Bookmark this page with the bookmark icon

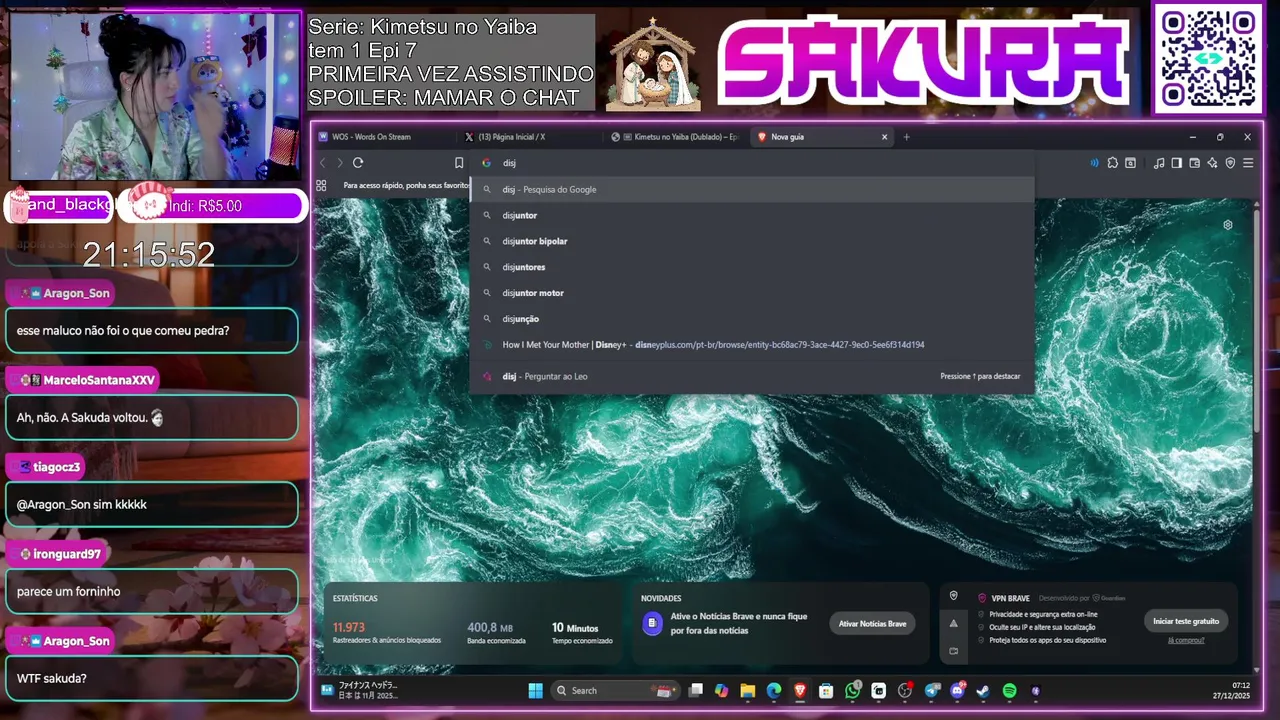tap(459, 163)
